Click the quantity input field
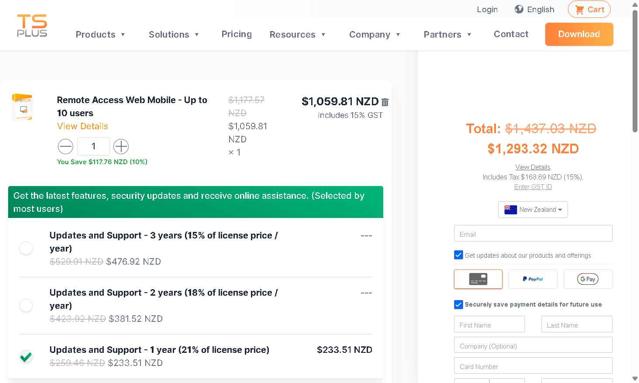Screen dimensions: 639x383 (93, 146)
